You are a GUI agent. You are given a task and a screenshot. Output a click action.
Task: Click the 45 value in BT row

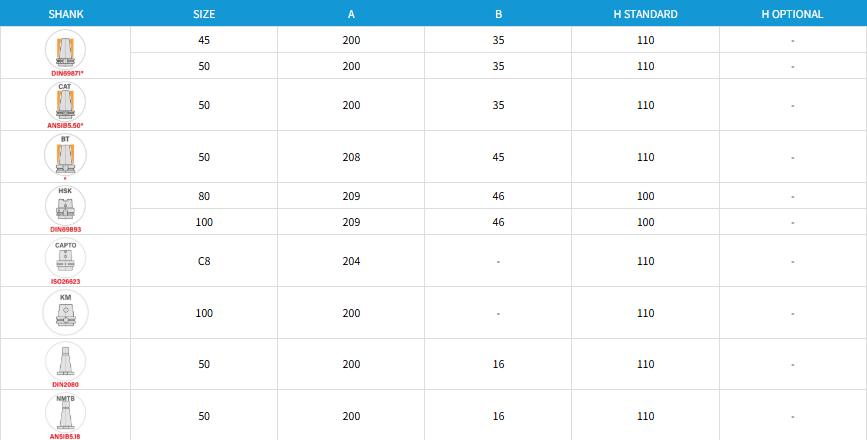pos(498,157)
